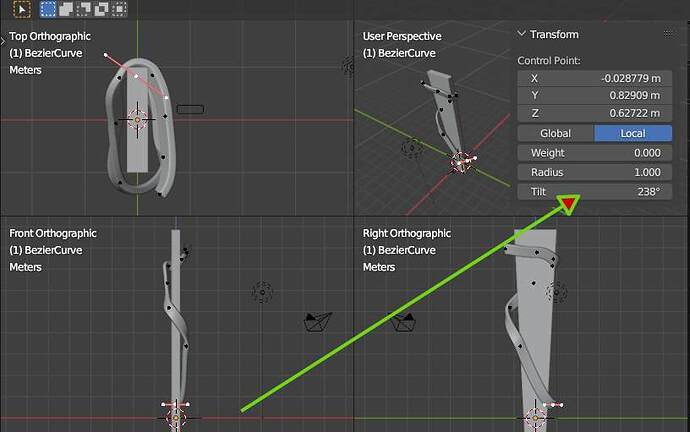690x432 pixels.
Task: Click 'Meters' text in Right Orthographic view
Action: coord(379,267)
